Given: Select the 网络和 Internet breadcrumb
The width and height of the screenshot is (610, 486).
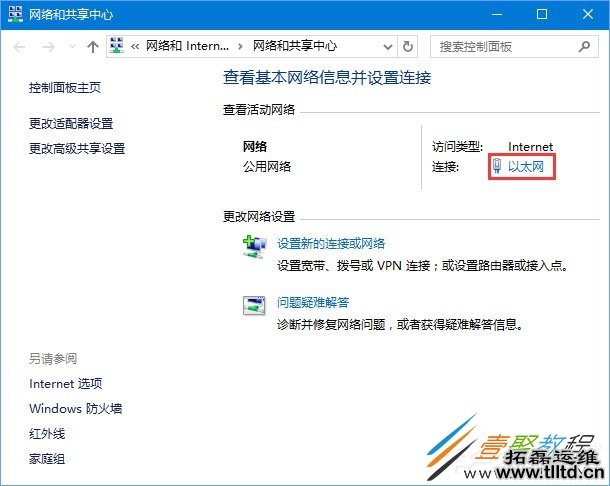Looking at the screenshot, I should click(187, 46).
